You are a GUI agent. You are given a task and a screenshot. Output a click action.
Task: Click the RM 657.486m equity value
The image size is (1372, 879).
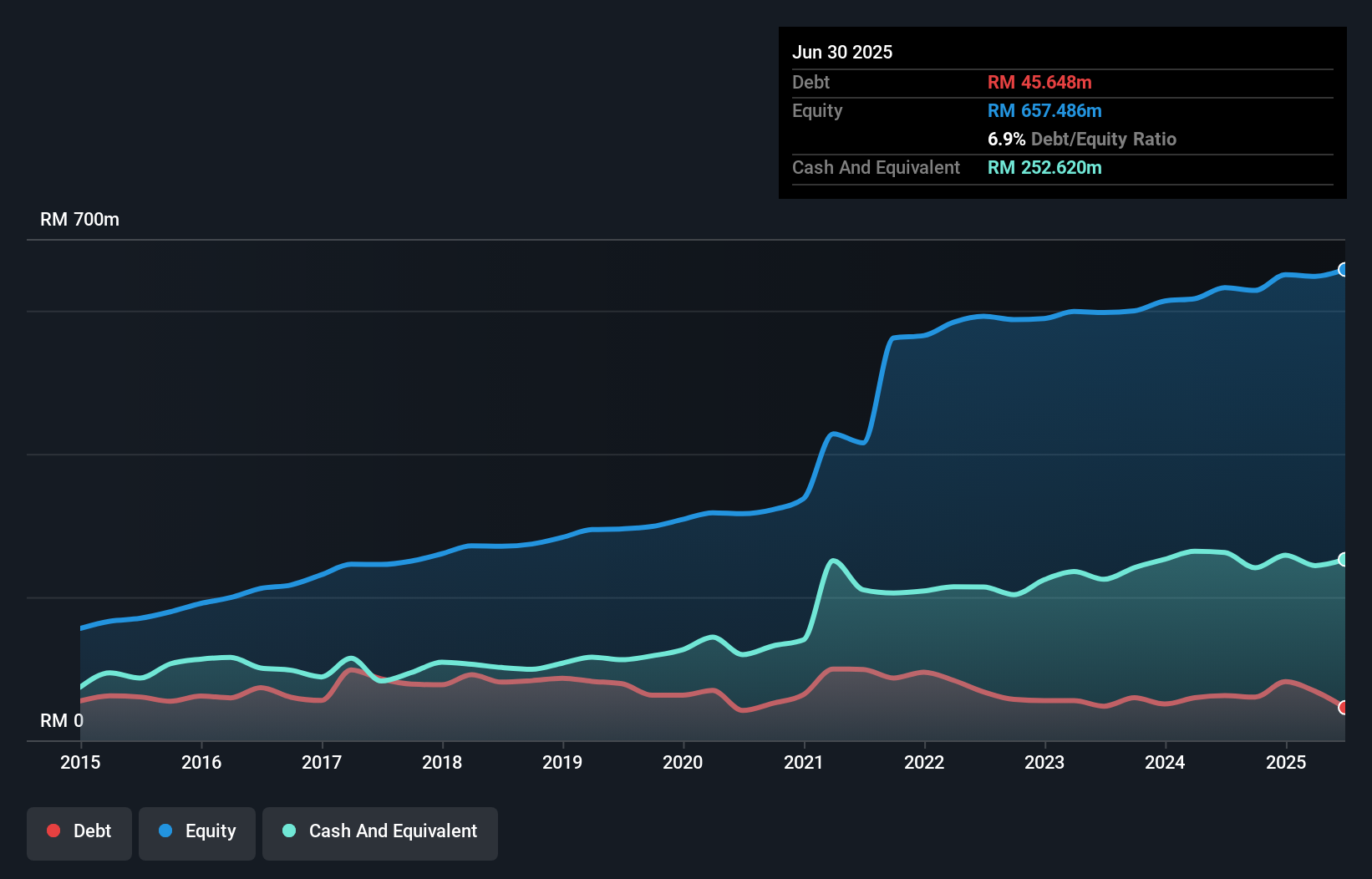click(x=1044, y=110)
